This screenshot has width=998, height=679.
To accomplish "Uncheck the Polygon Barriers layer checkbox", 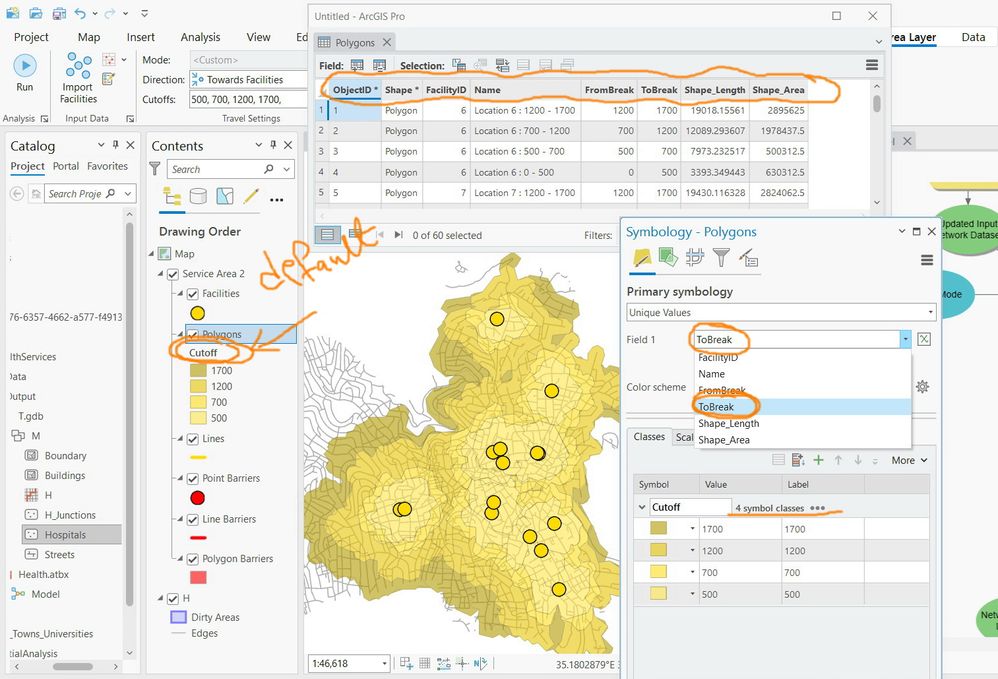I will (192, 559).
